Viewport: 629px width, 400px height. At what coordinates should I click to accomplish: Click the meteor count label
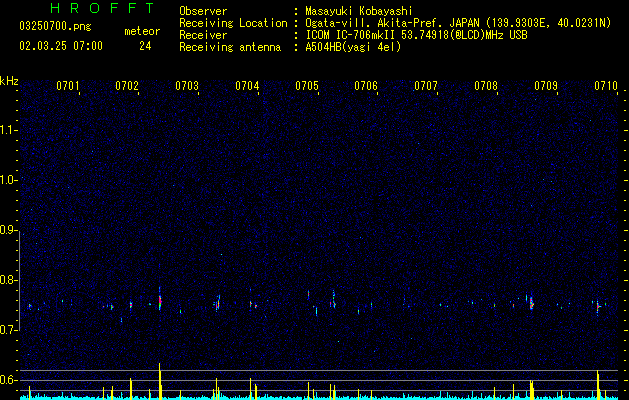(x=142, y=31)
